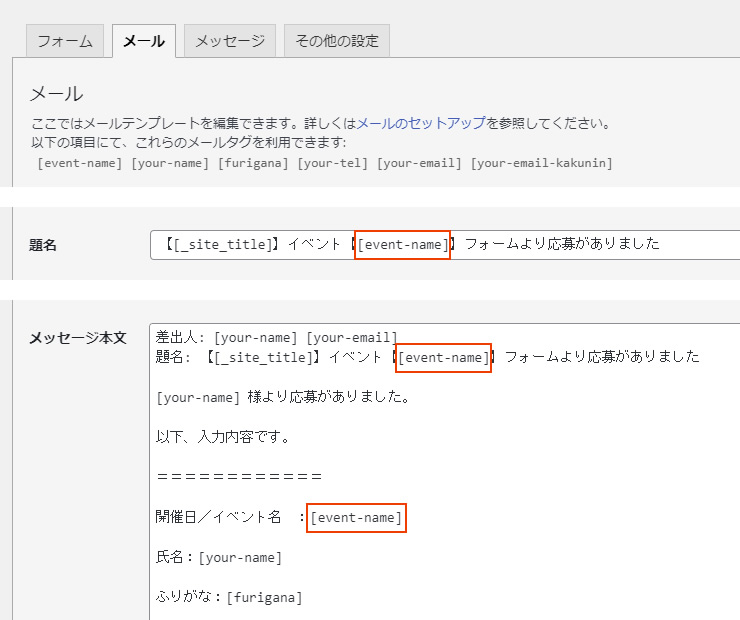This screenshot has height=620, width=740.
Task: Click [your-name] on the 氏名 line
Action: tap(240, 557)
